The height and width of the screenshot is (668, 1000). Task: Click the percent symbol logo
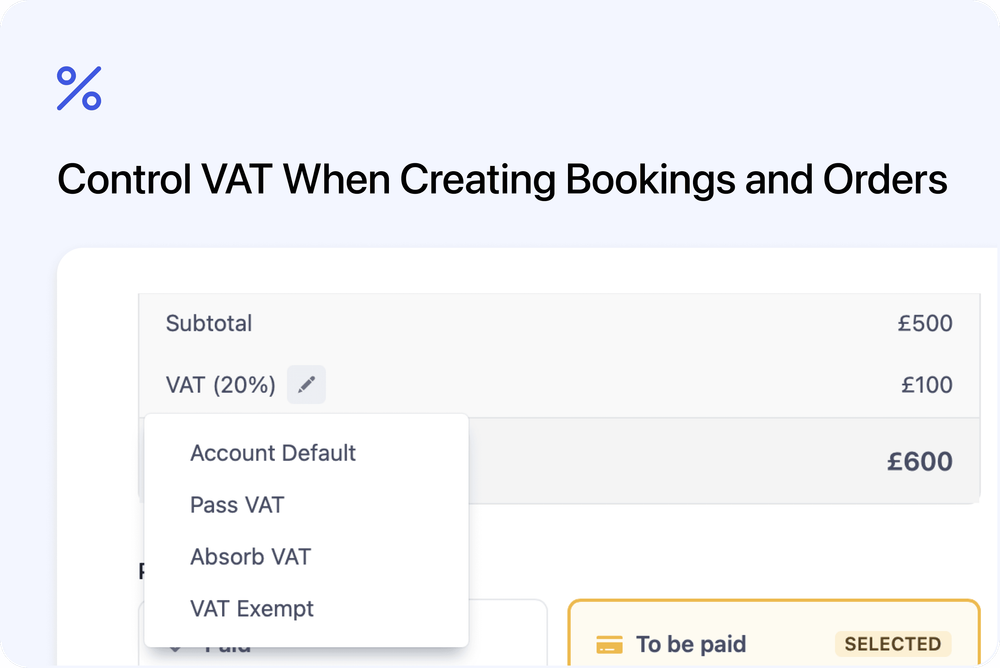pyautogui.click(x=79, y=88)
